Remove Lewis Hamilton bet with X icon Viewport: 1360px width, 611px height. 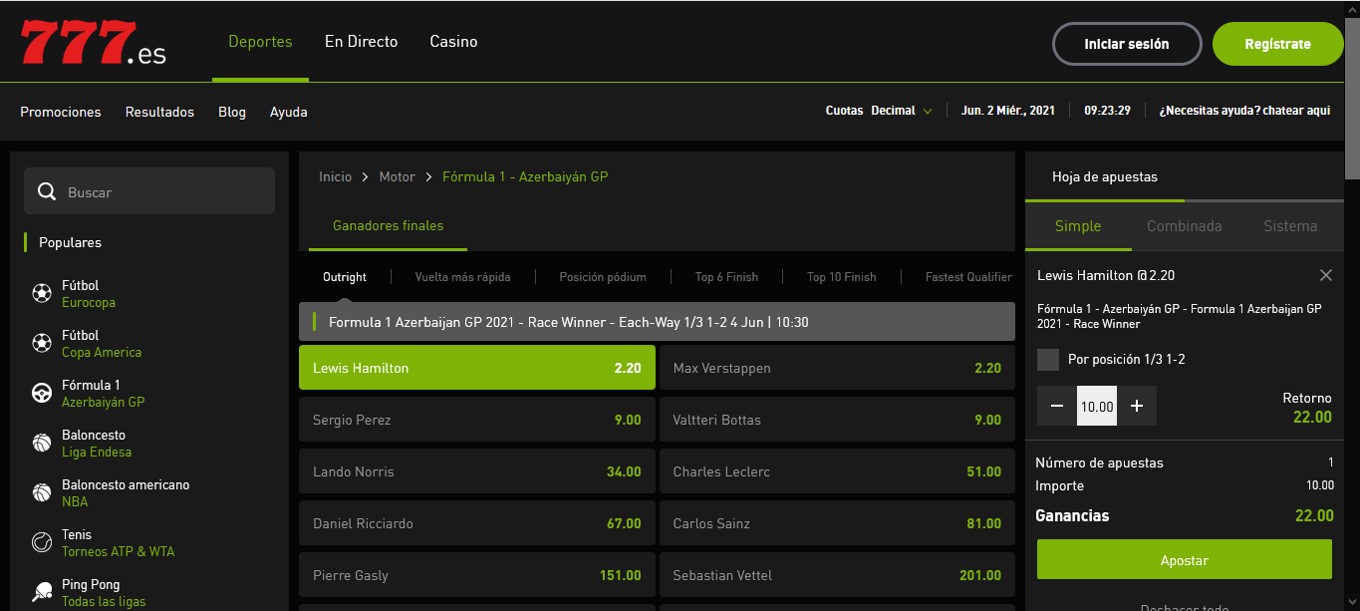pyautogui.click(x=1326, y=275)
